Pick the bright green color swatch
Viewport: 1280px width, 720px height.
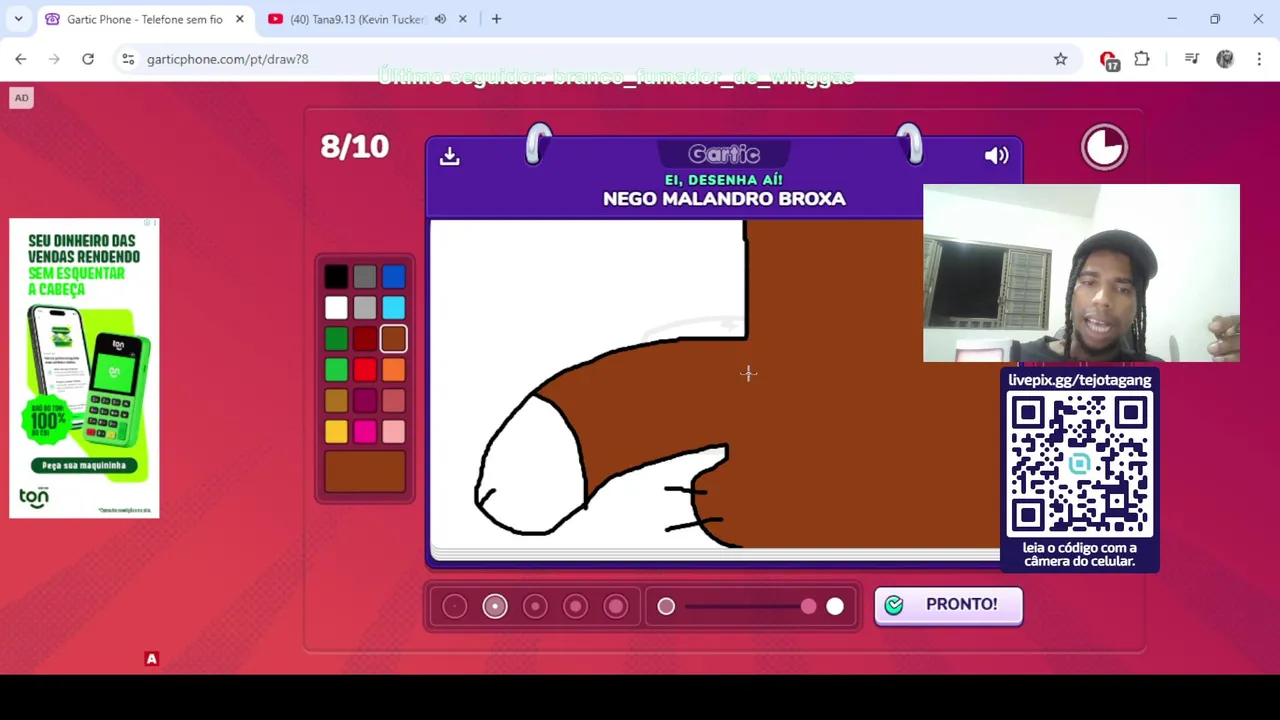336,370
